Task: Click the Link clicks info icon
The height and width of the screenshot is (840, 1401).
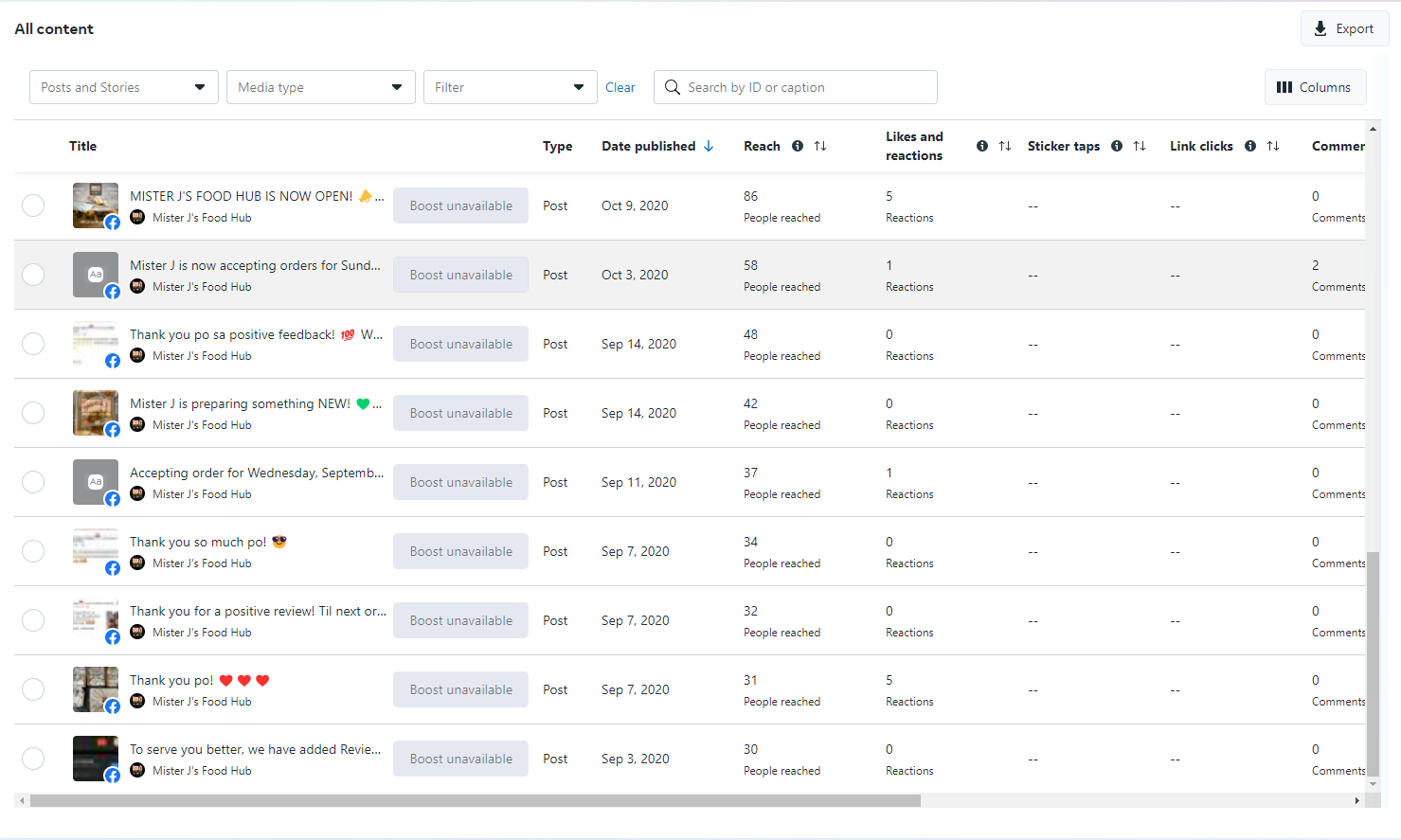Action: pos(1250,146)
